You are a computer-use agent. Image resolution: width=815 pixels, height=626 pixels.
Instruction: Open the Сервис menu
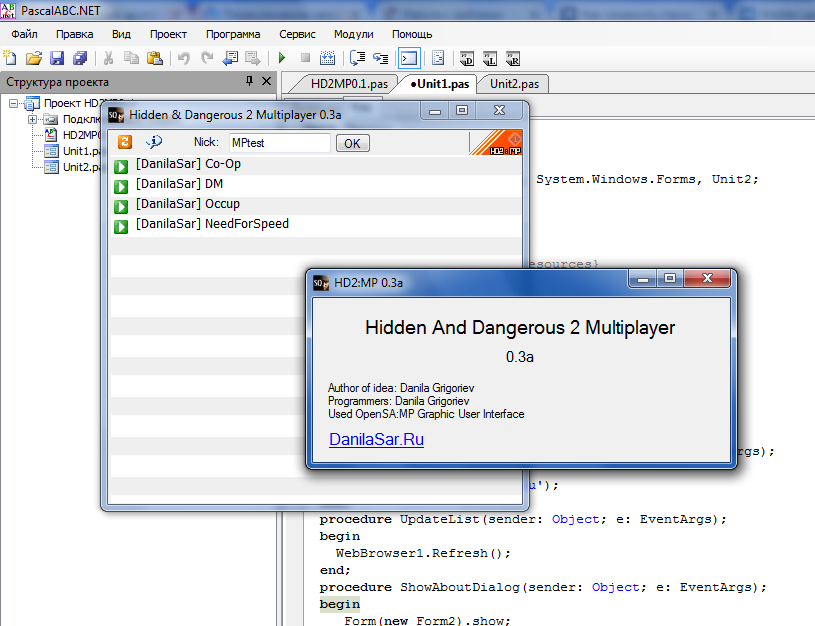pyautogui.click(x=297, y=34)
